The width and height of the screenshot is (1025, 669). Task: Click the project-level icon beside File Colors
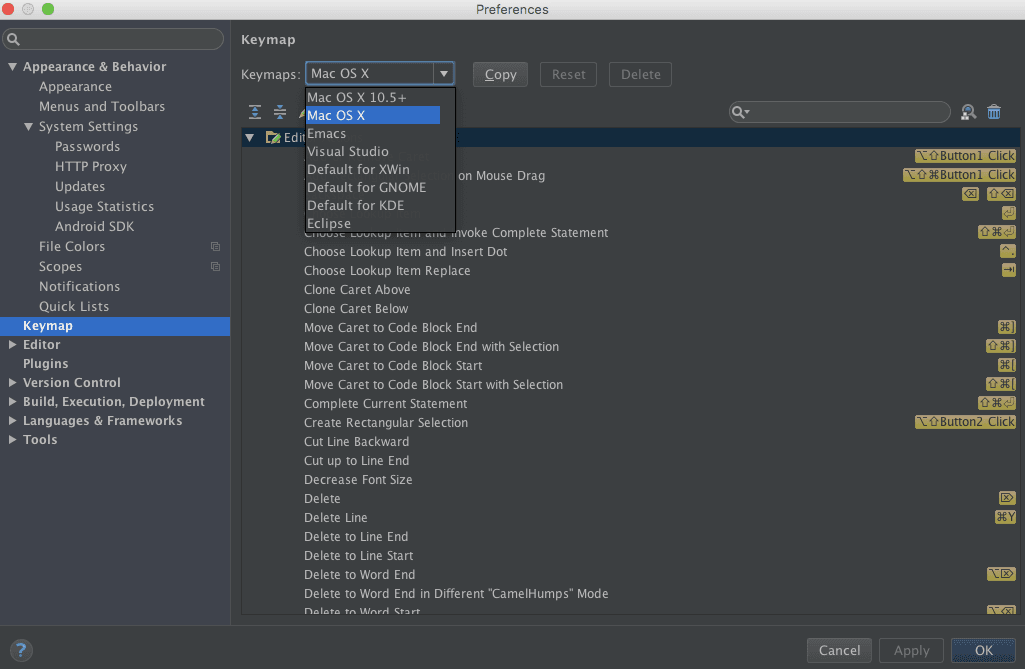(x=215, y=247)
